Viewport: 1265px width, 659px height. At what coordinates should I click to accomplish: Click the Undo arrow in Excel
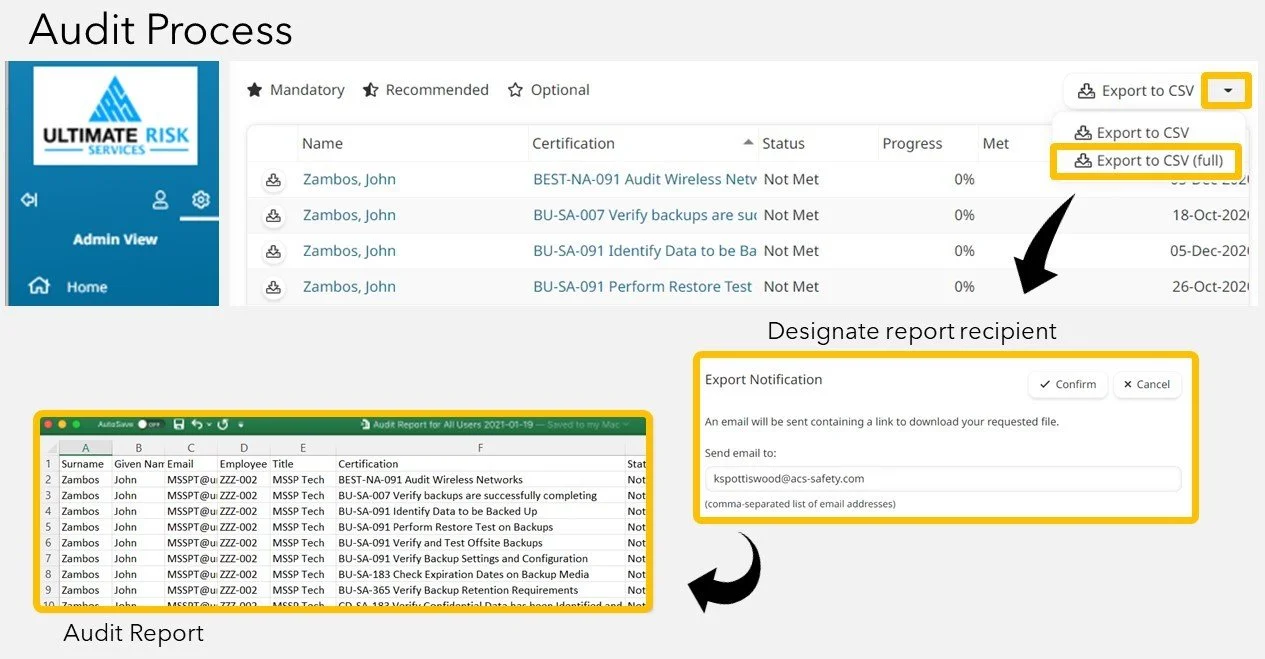[x=198, y=425]
